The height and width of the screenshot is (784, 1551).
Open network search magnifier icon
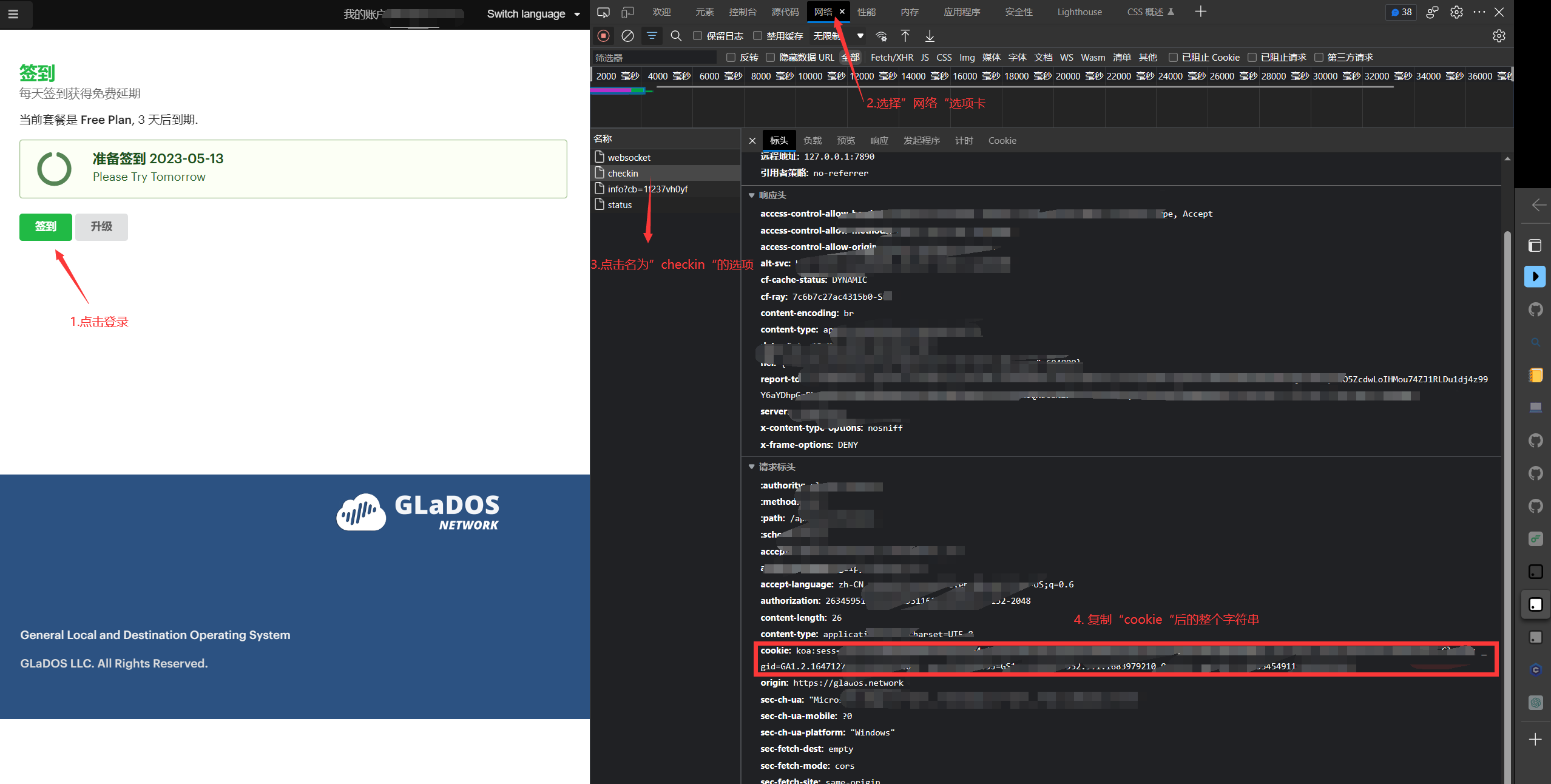[676, 36]
